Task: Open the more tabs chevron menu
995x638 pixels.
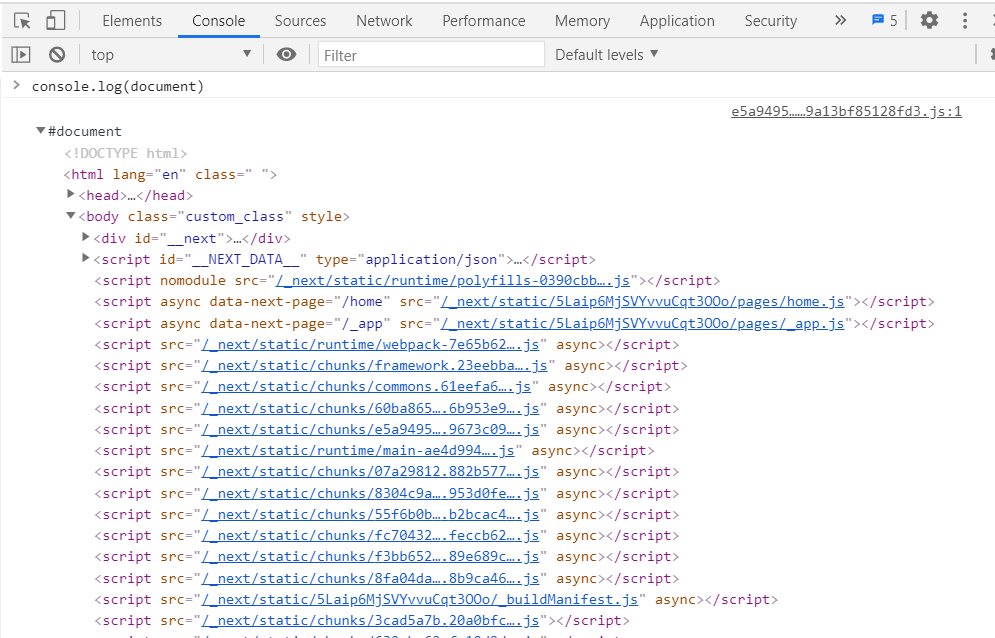Action: [x=840, y=20]
